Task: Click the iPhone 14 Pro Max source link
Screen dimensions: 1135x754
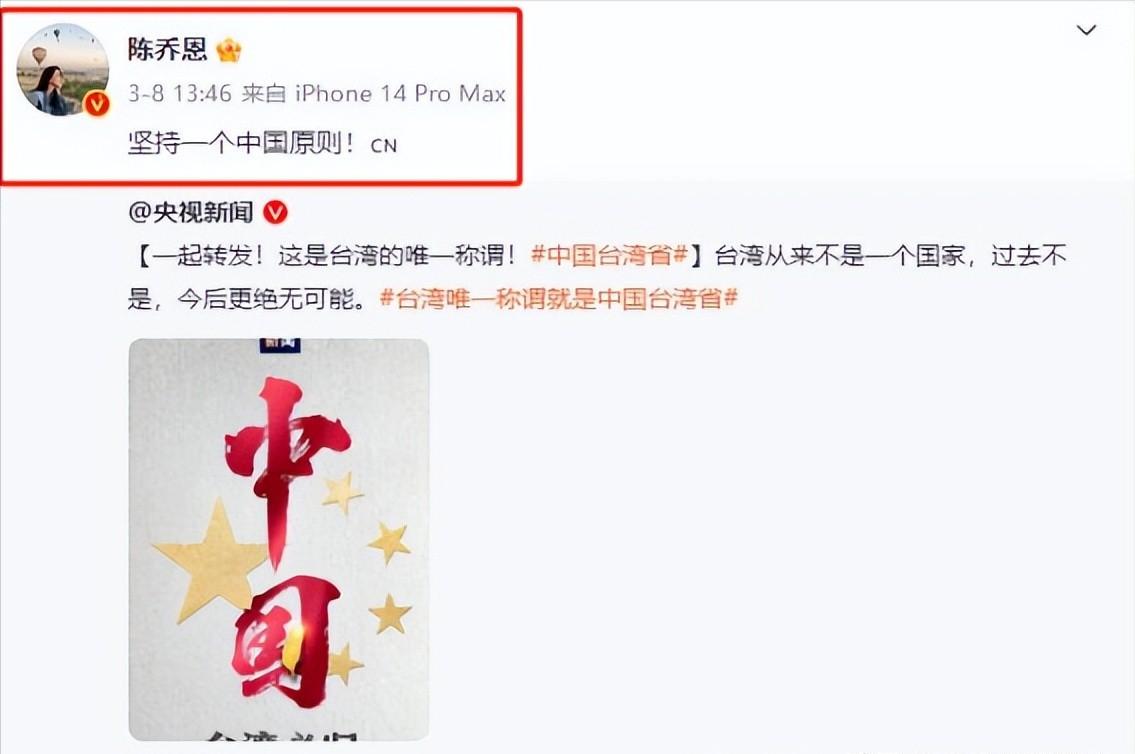Action: click(x=400, y=93)
